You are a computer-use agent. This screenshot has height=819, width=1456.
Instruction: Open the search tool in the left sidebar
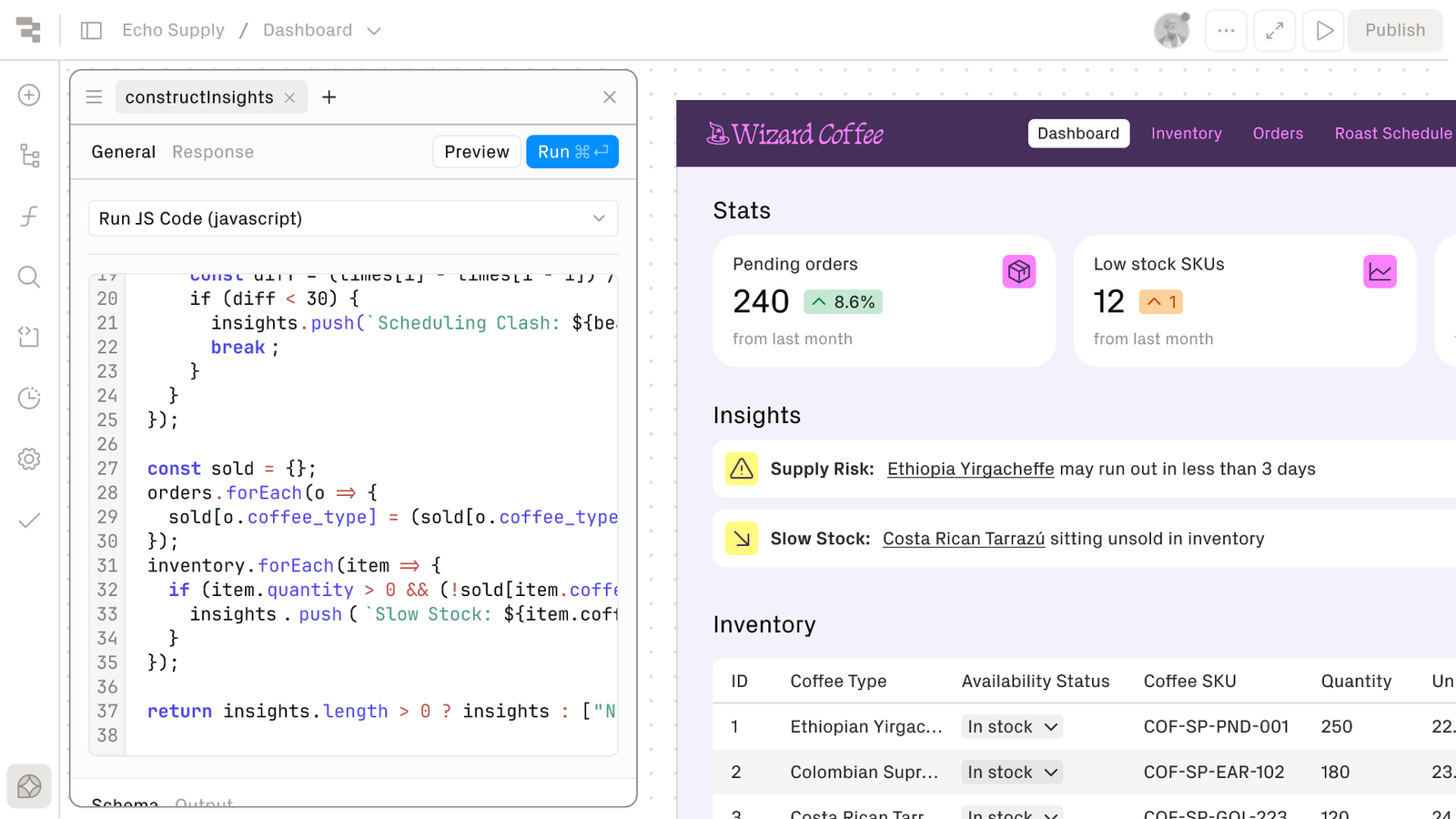(28, 277)
